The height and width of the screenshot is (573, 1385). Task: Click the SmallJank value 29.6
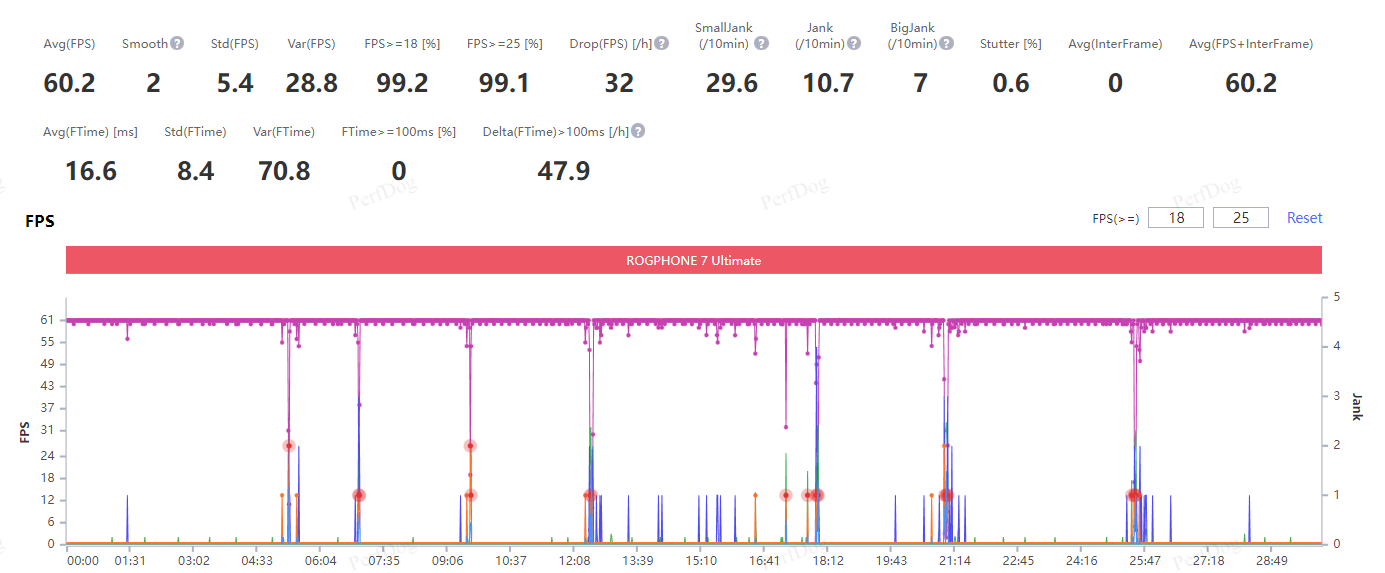click(732, 83)
